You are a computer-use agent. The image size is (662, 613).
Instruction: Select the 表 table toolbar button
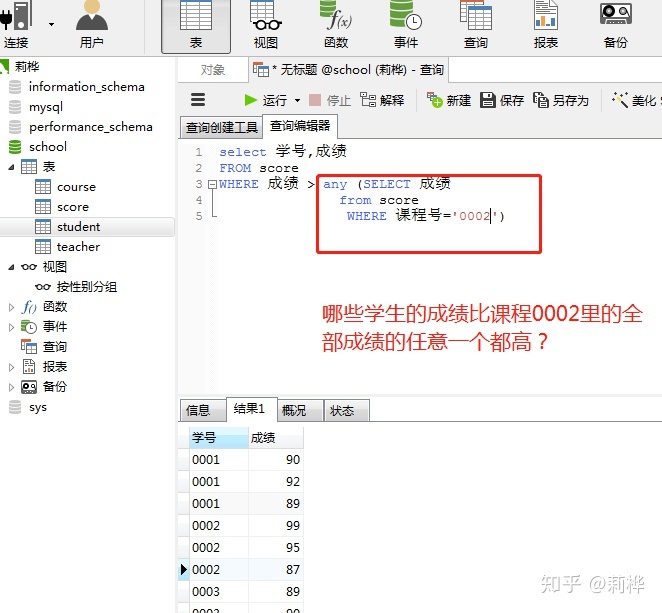pyautogui.click(x=196, y=25)
